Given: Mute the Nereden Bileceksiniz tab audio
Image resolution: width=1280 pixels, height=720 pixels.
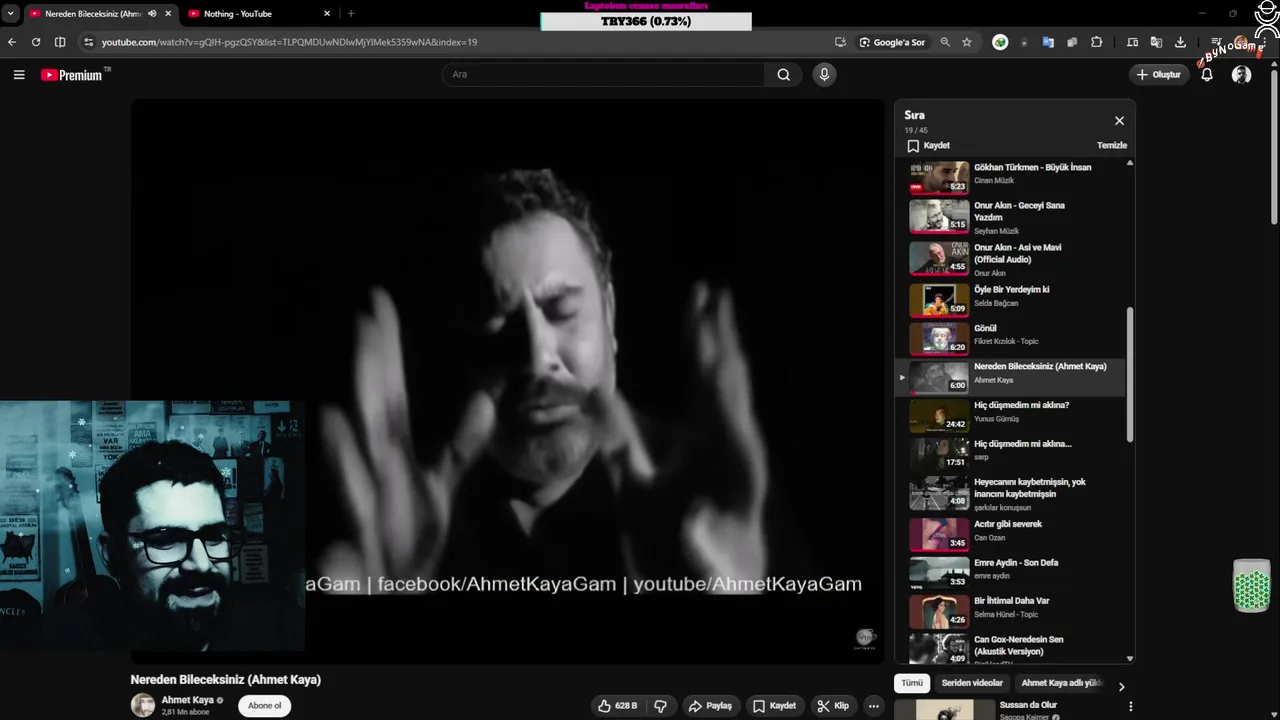Looking at the screenshot, I should pos(152,14).
